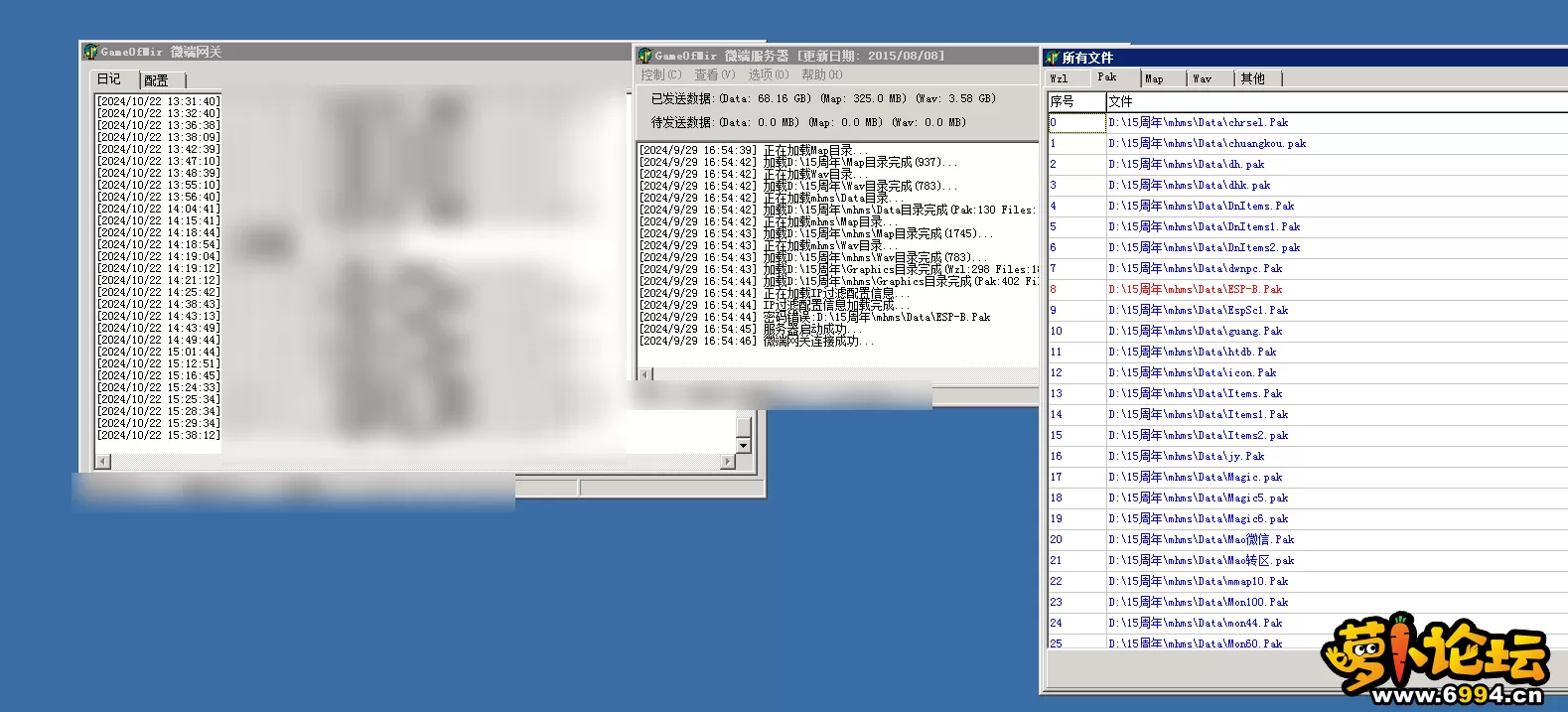1568x712 pixels.
Task: Click the 所有文件 window title icon
Action: (1052, 58)
